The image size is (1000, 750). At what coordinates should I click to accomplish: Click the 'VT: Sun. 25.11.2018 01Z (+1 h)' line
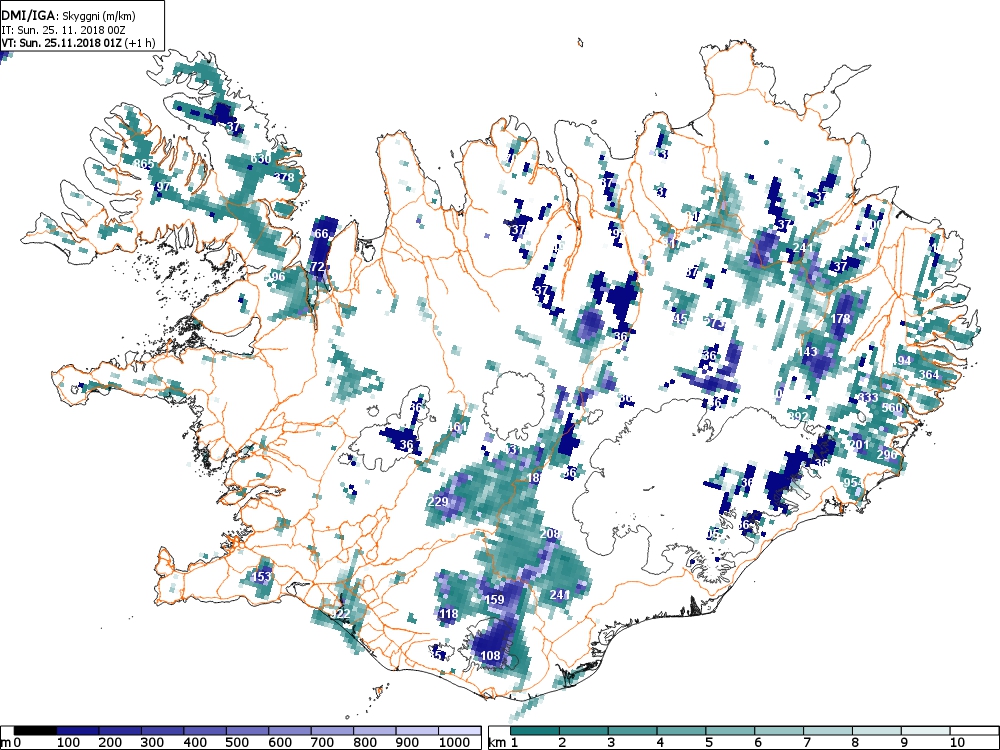coord(78,43)
